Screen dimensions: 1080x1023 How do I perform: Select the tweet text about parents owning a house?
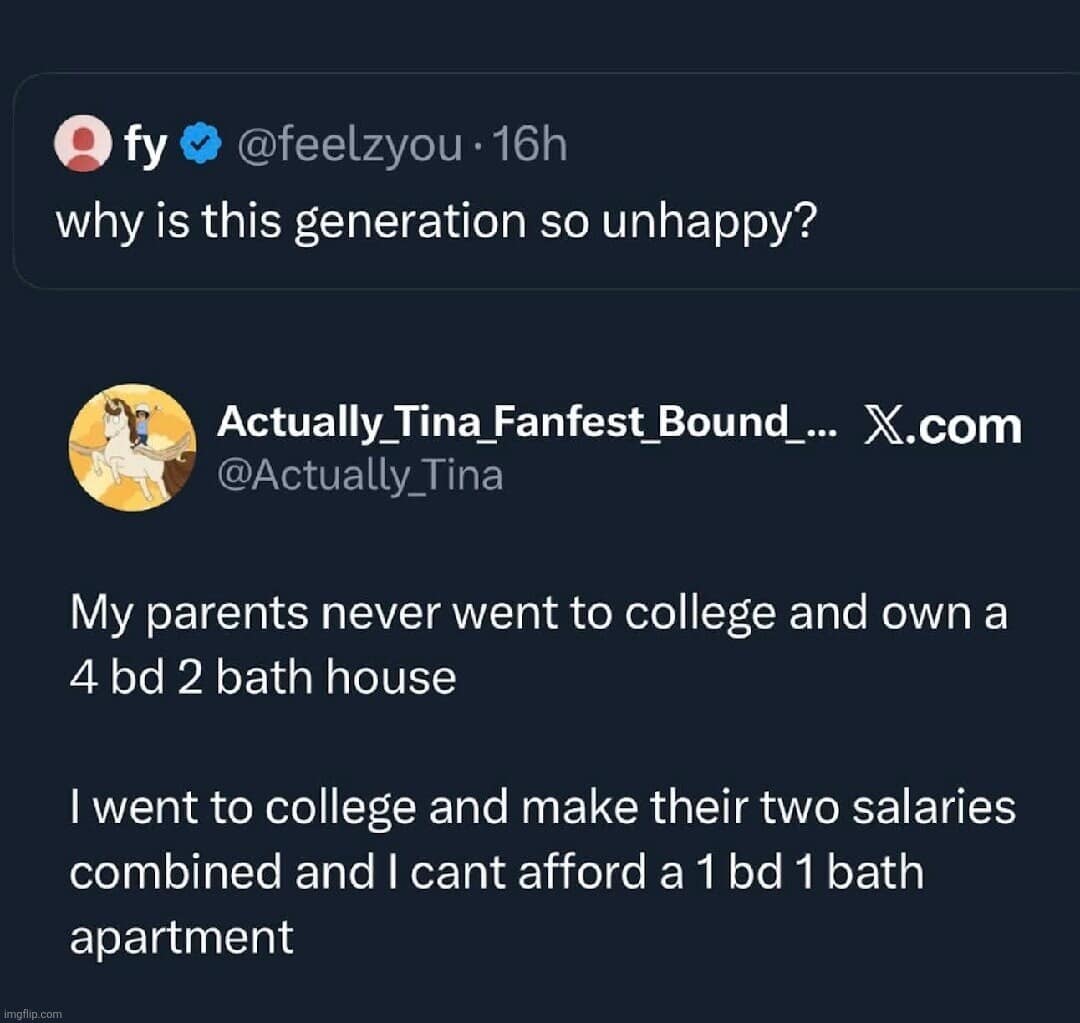540,643
